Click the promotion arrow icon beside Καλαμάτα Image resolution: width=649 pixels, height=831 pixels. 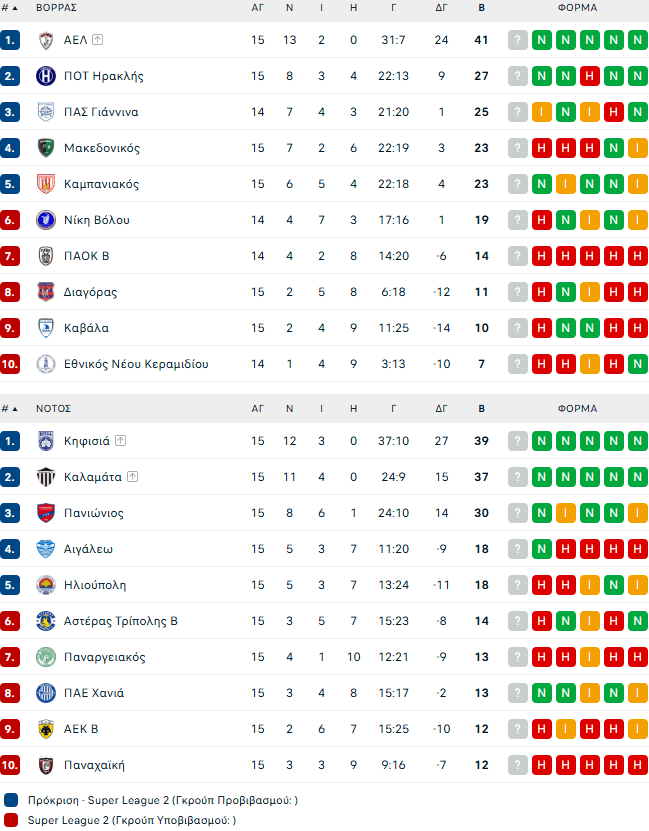click(132, 477)
